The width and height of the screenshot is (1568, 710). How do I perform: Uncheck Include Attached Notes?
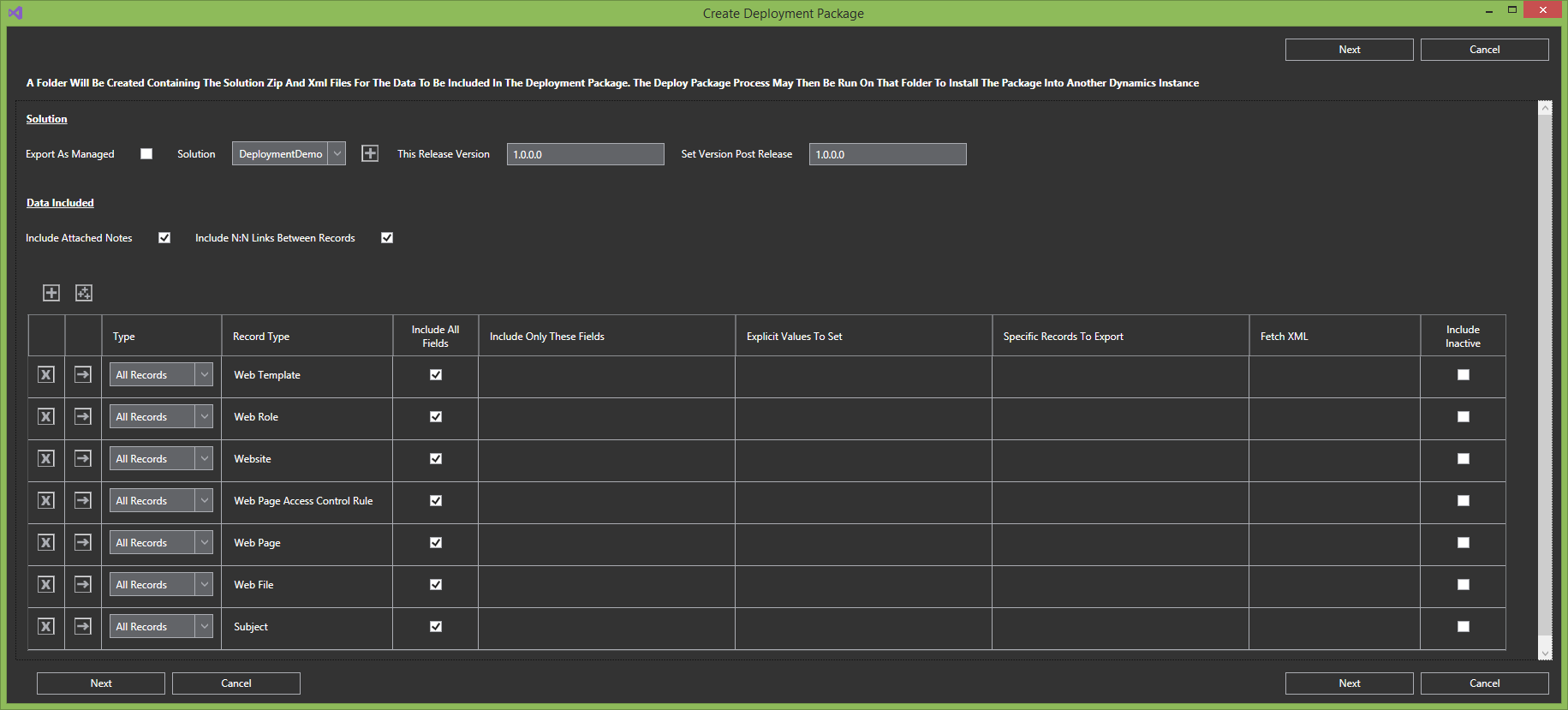164,238
